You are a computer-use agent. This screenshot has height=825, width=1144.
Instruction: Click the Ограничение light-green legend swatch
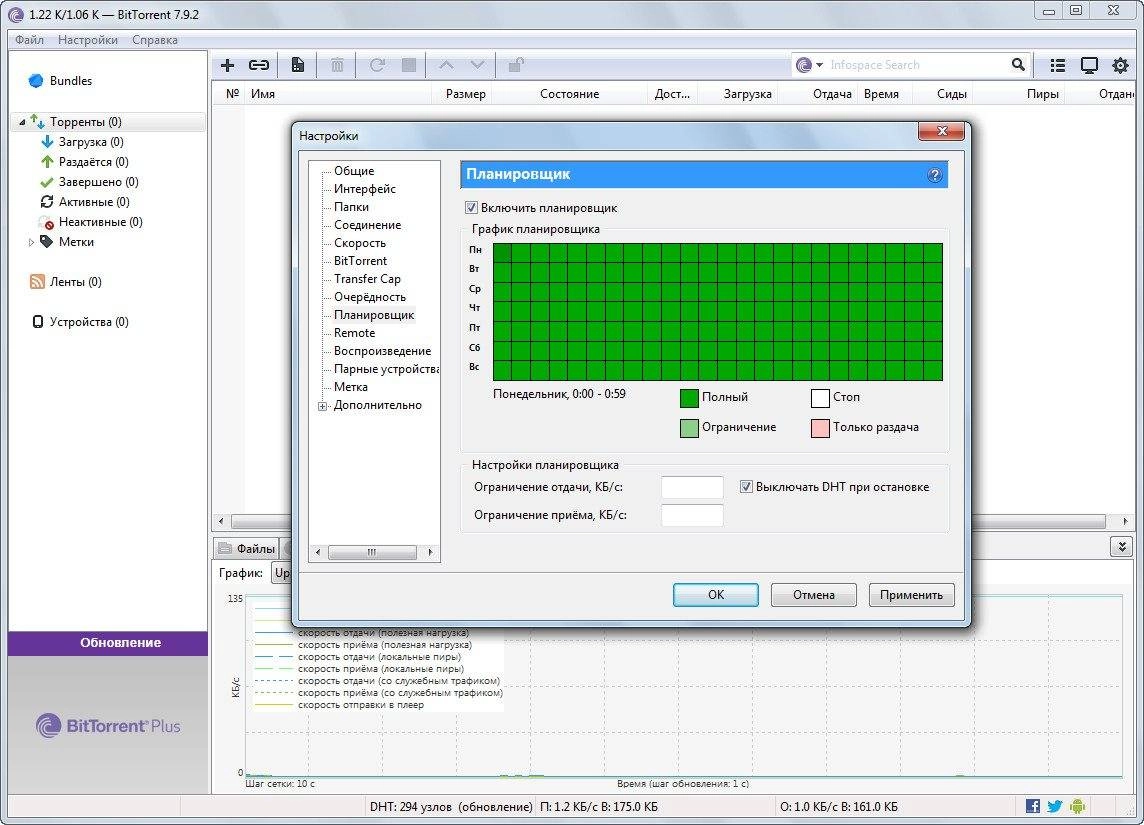pos(689,428)
